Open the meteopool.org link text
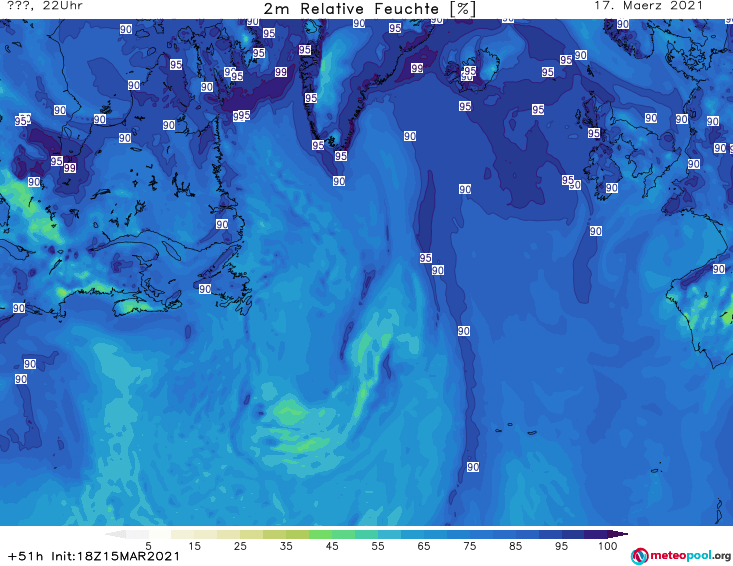 (690, 556)
